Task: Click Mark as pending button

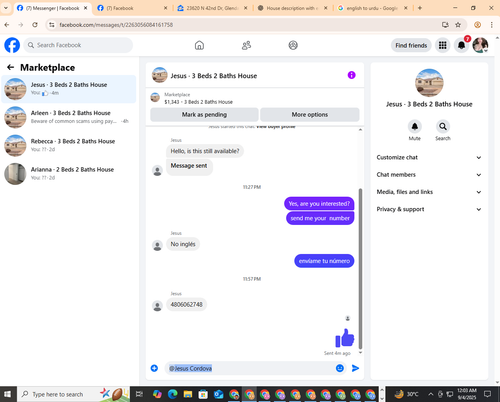Action: (x=204, y=114)
